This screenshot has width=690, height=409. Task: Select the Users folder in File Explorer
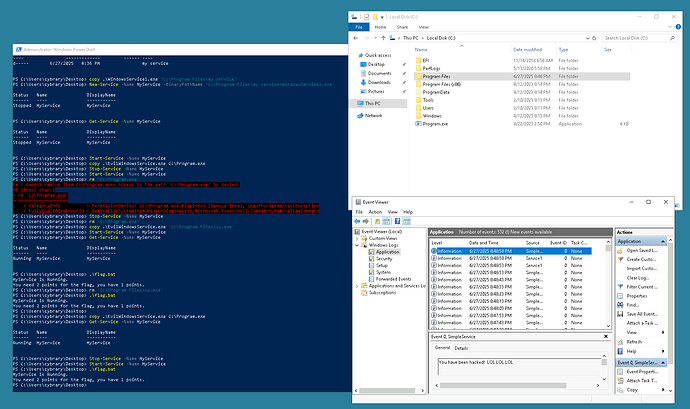tap(428, 108)
